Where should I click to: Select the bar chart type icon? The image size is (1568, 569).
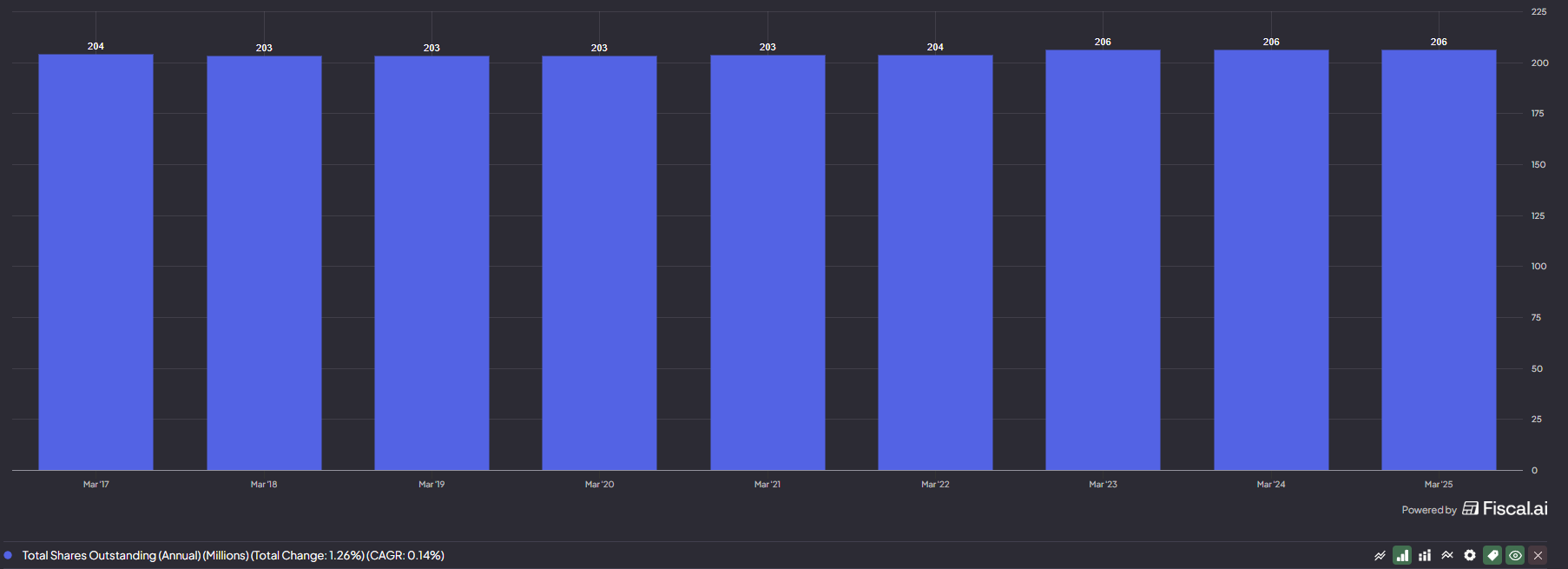tap(1402, 555)
